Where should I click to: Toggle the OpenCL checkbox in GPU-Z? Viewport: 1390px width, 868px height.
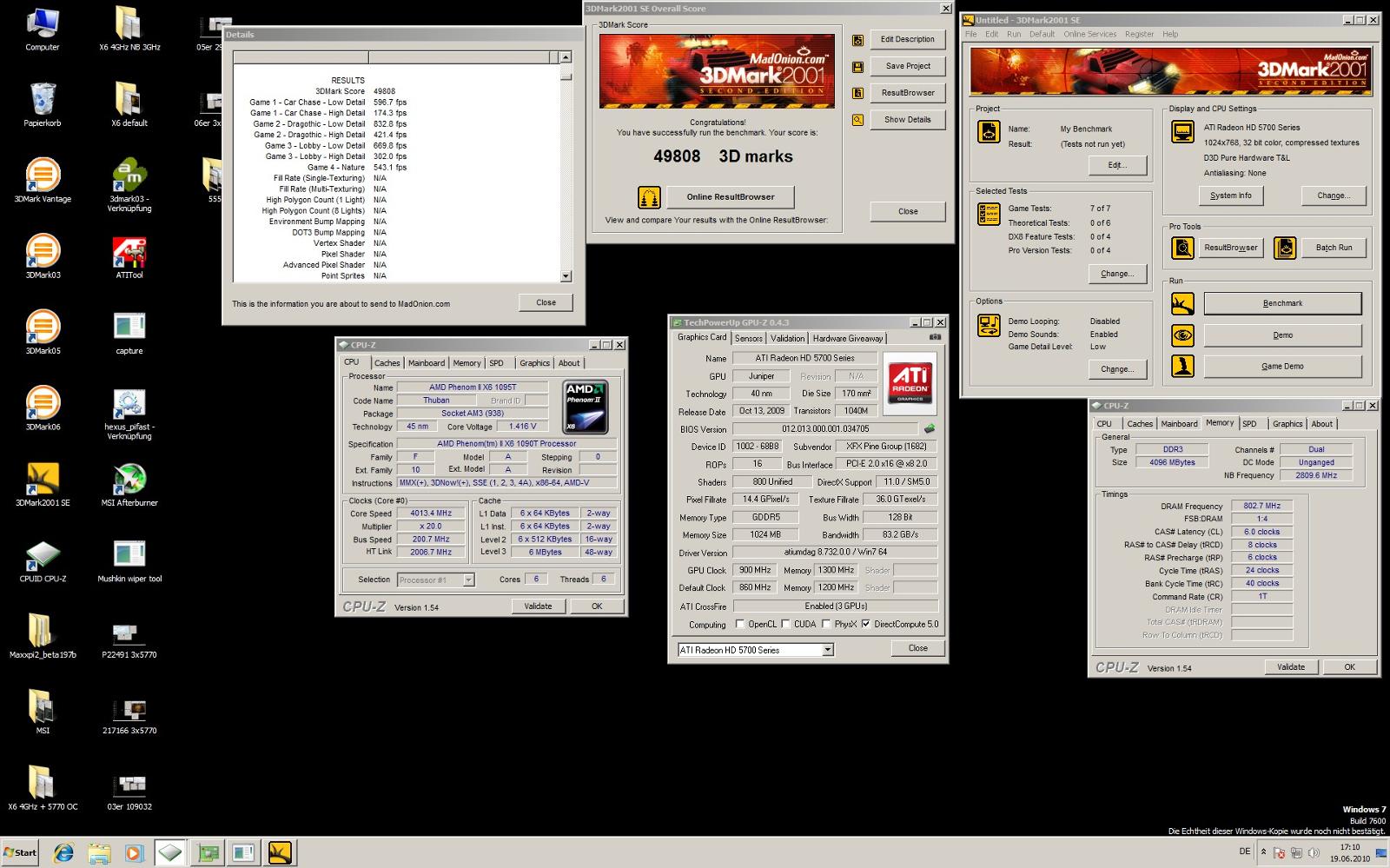pos(739,624)
